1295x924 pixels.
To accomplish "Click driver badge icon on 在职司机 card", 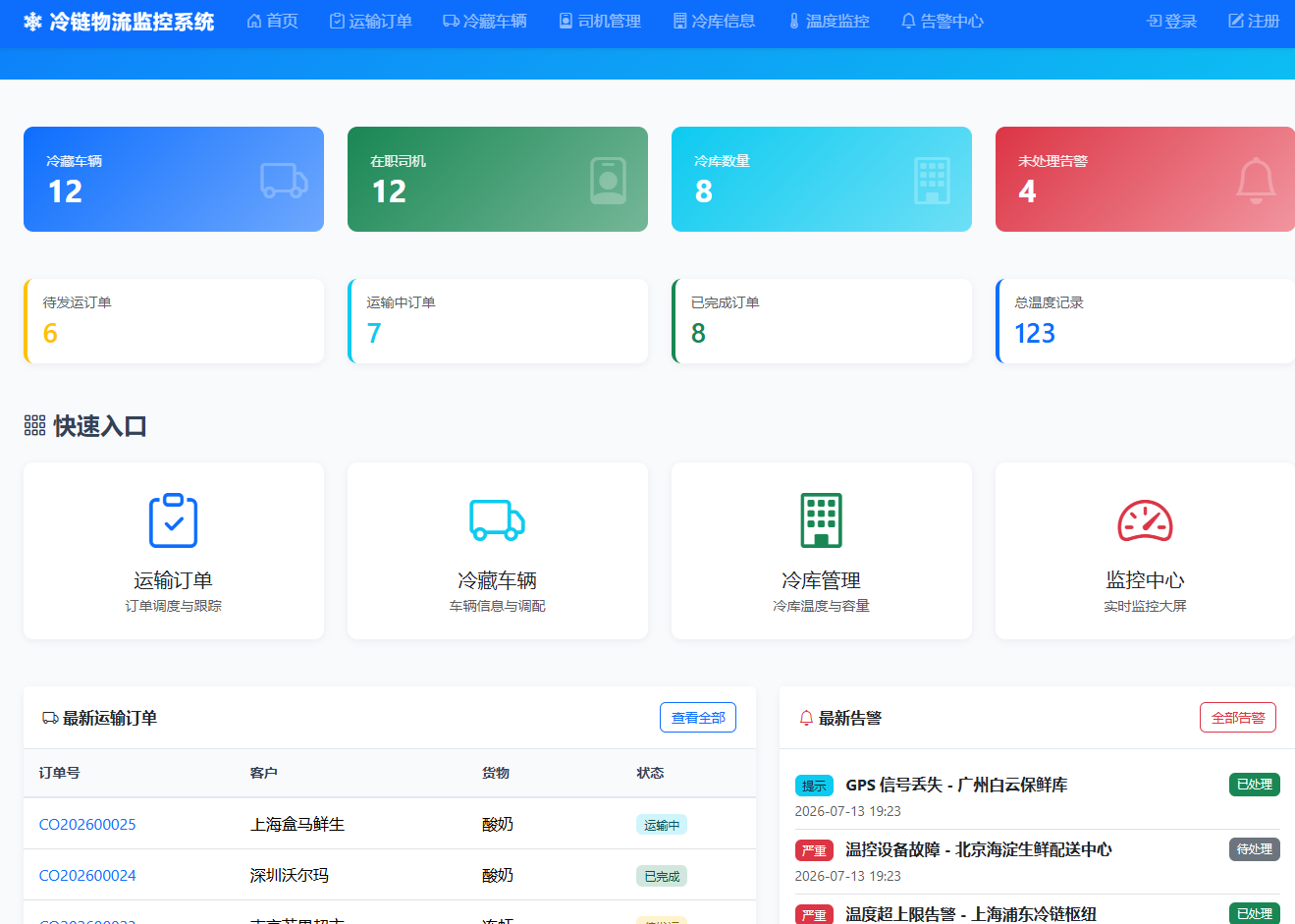I will click(x=608, y=181).
